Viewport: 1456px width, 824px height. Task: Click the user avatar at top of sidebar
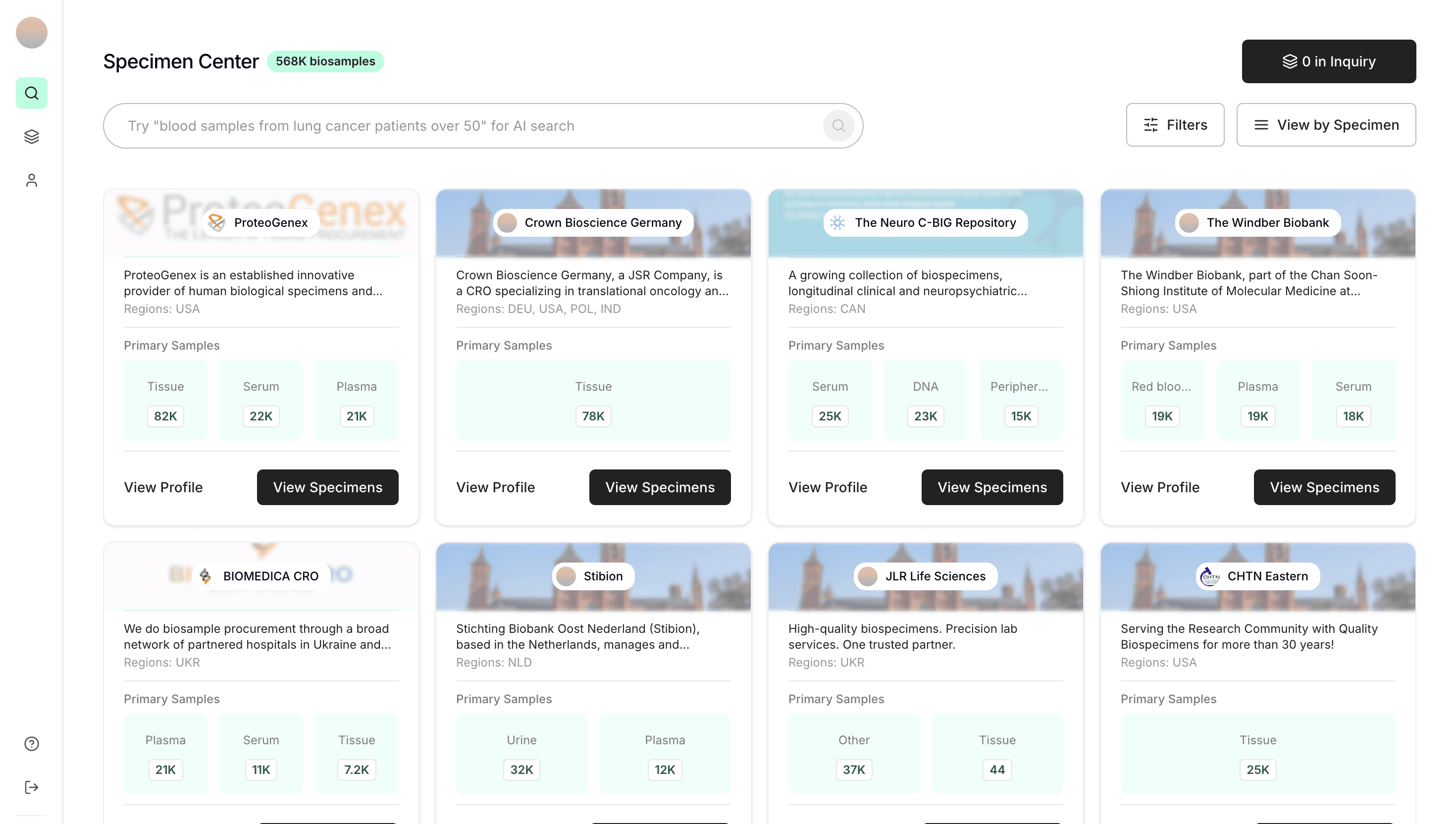click(32, 32)
